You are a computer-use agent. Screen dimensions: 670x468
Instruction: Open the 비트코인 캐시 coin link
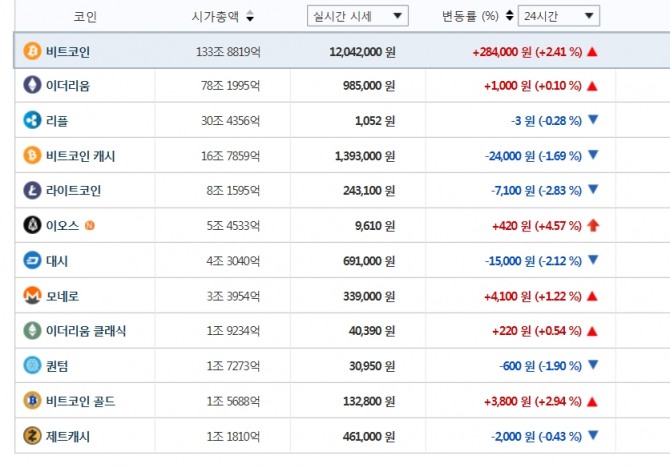point(80,156)
